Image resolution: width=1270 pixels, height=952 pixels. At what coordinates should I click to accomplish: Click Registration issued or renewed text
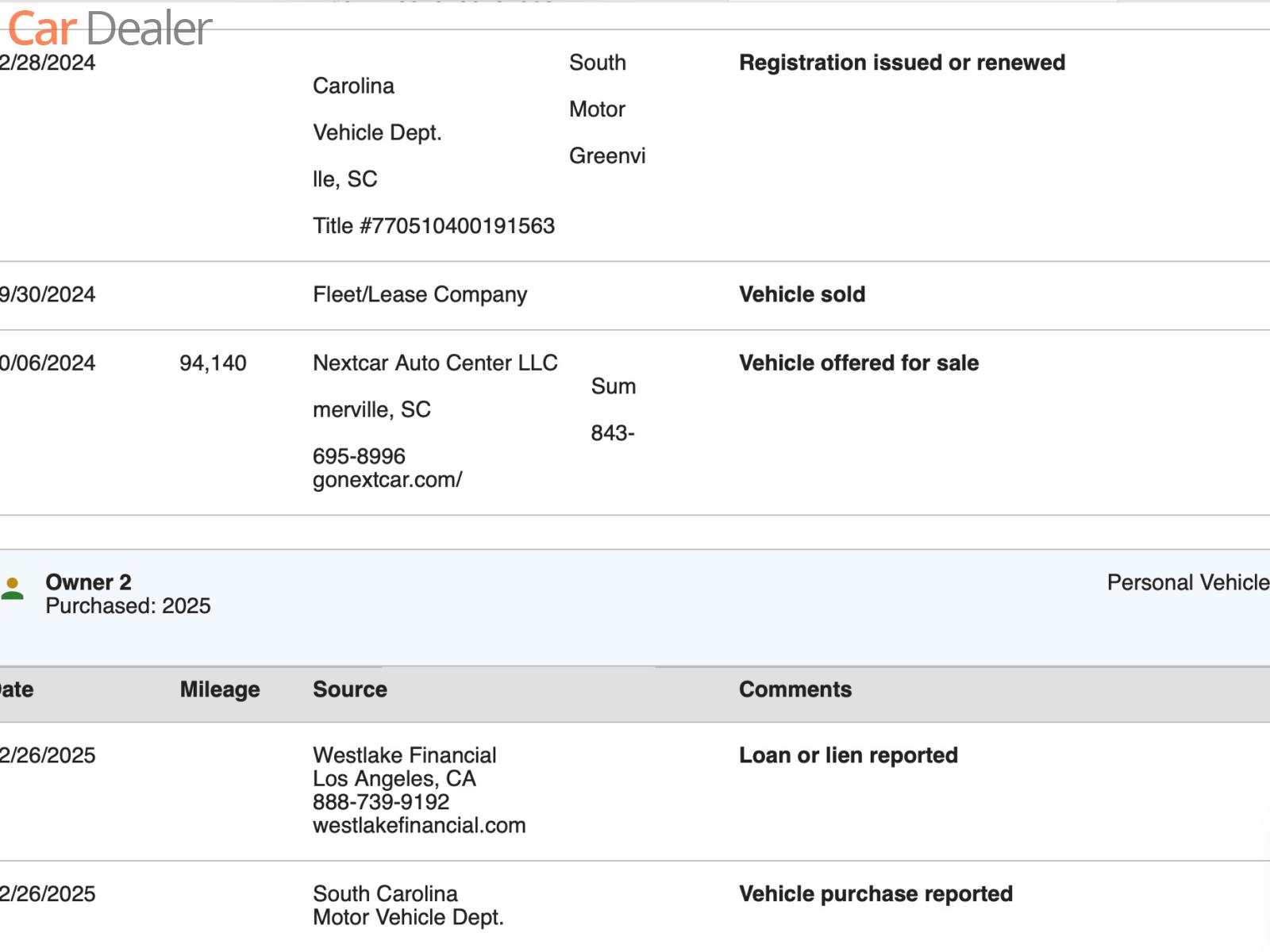tap(902, 63)
